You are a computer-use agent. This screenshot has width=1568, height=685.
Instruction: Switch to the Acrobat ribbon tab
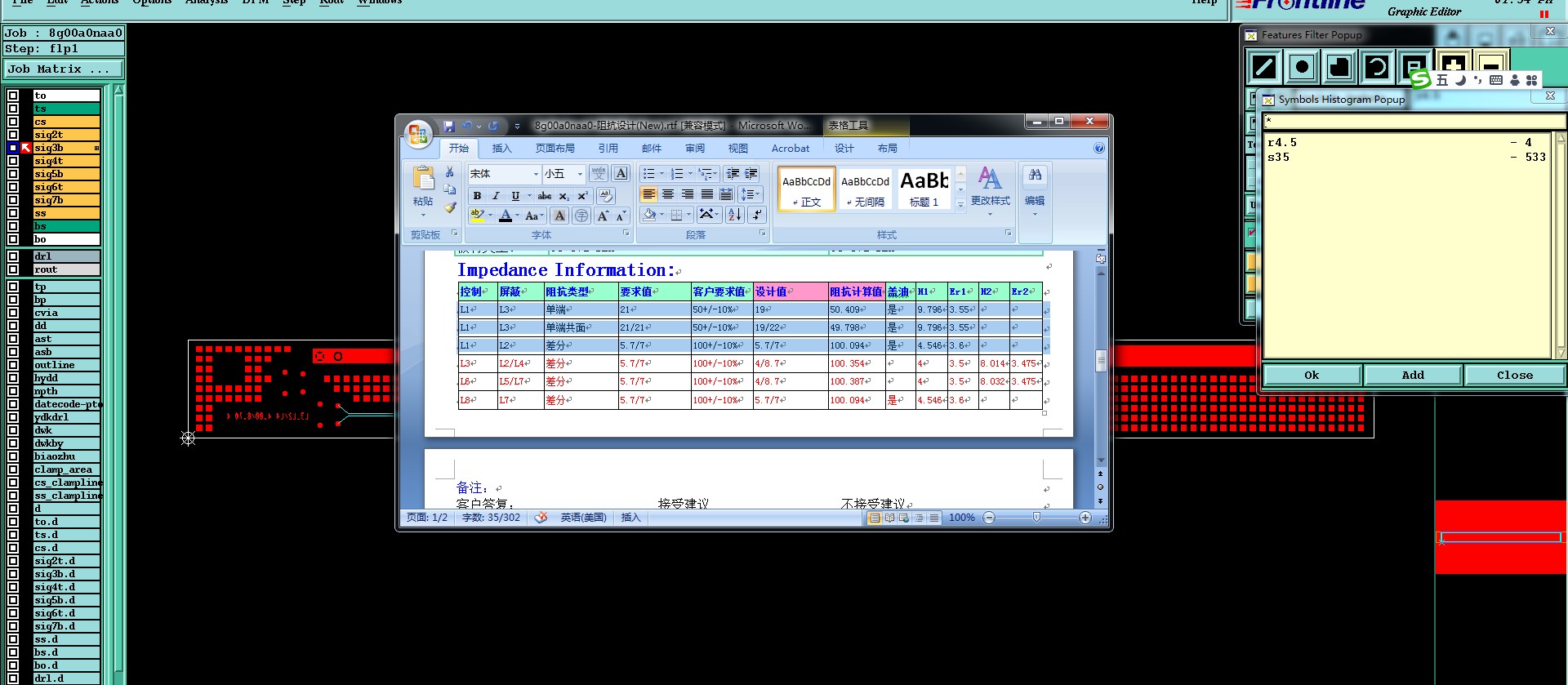click(x=791, y=149)
